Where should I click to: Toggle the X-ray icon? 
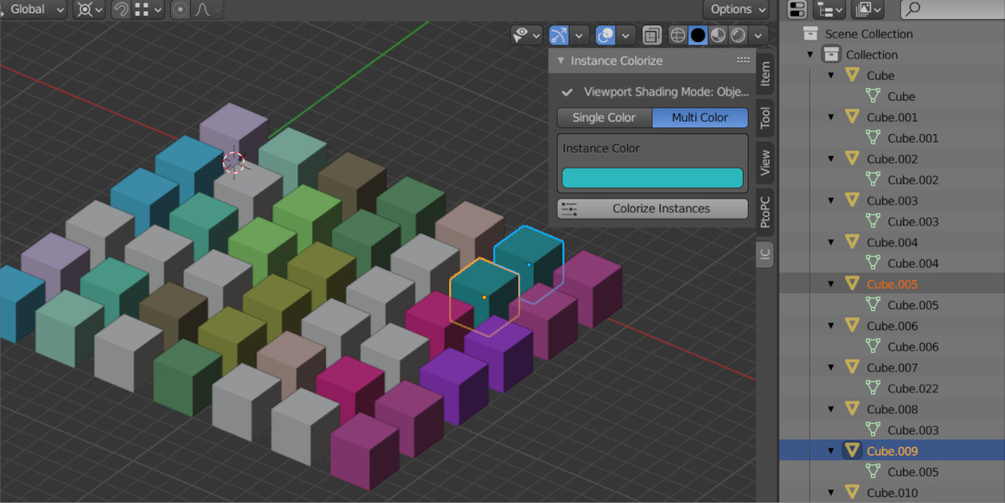point(652,35)
